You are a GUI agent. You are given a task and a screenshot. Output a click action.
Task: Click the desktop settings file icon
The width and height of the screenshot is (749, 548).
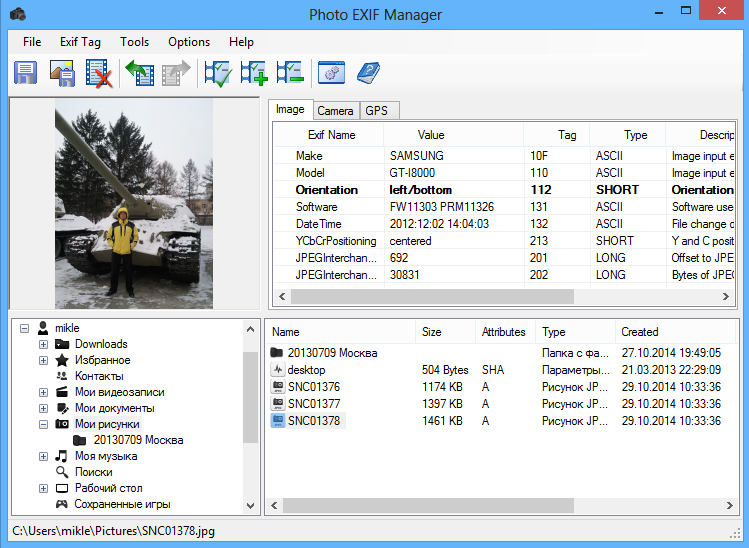pyautogui.click(x=278, y=370)
